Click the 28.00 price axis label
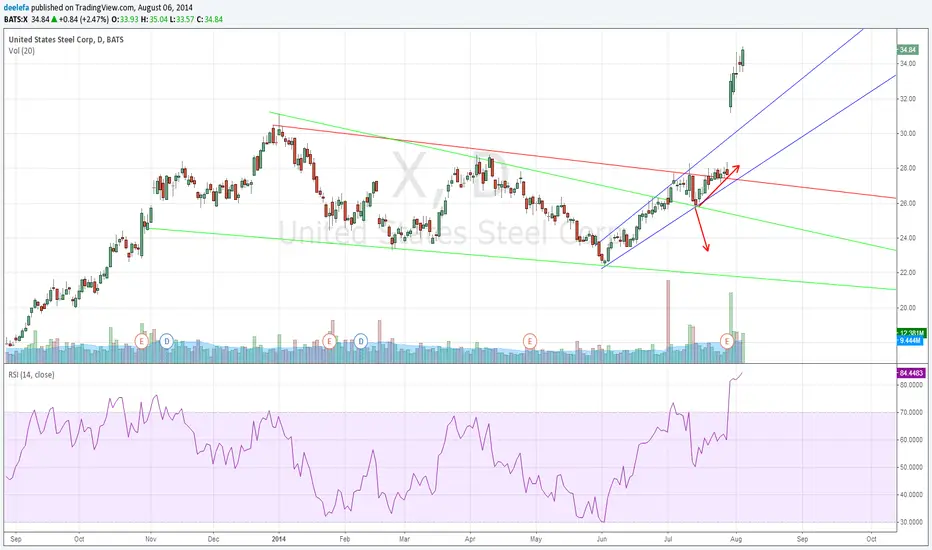This screenshot has width=932, height=550. coord(907,168)
